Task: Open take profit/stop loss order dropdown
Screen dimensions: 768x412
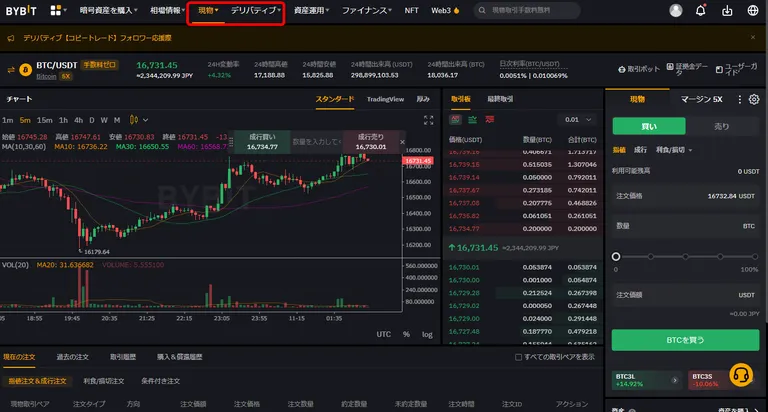Action: tap(674, 150)
